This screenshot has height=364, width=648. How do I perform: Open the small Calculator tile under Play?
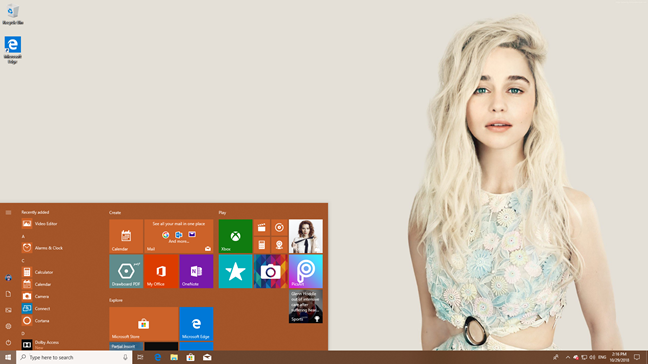pos(262,245)
